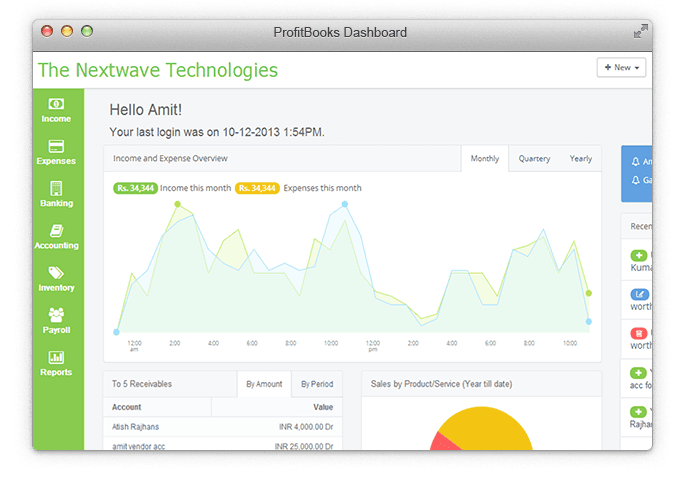Toggle fullscreen with the window expand arrows
Image resolution: width=683 pixels, height=479 pixels.
pos(640,32)
